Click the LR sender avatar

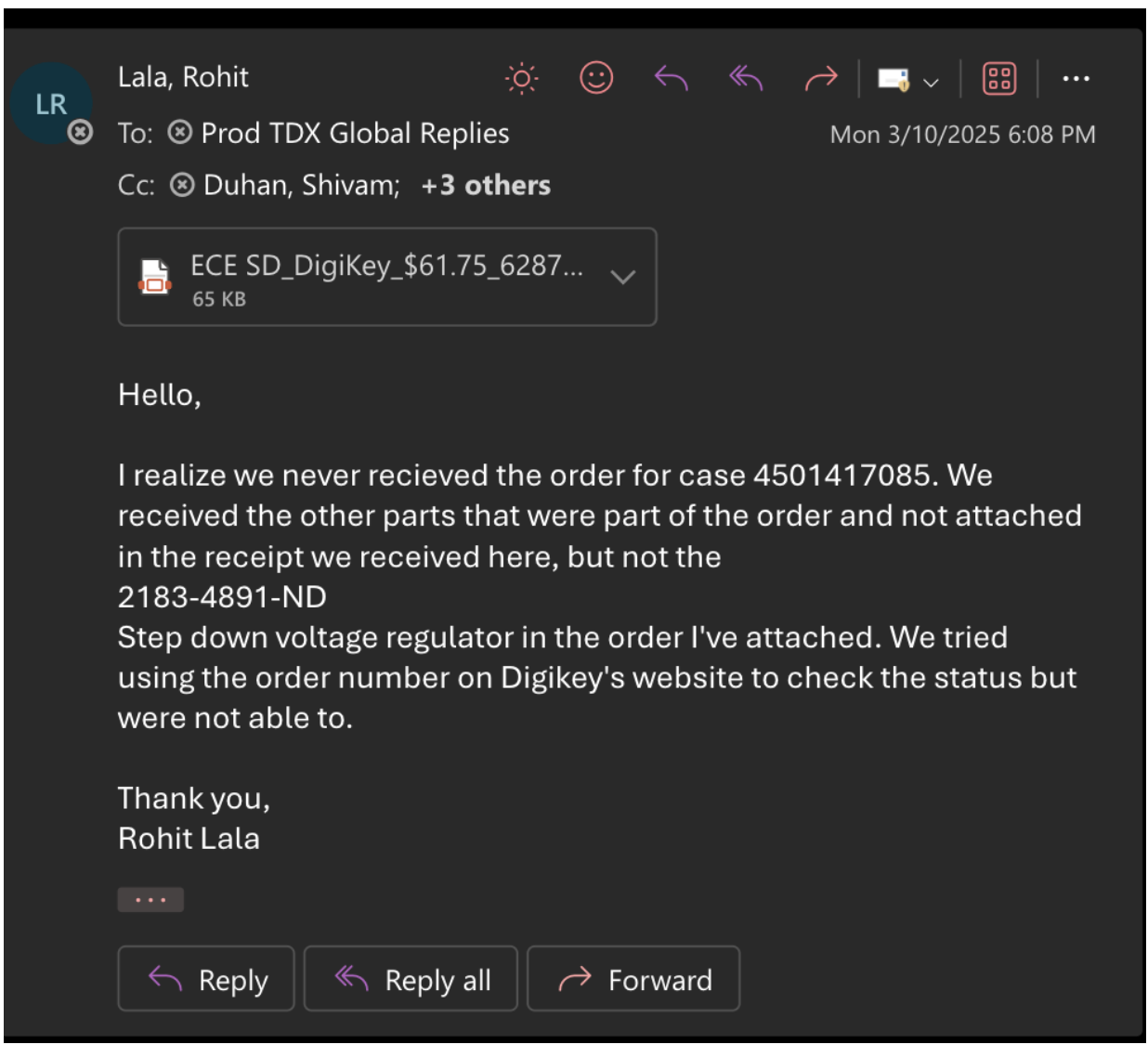tap(50, 104)
